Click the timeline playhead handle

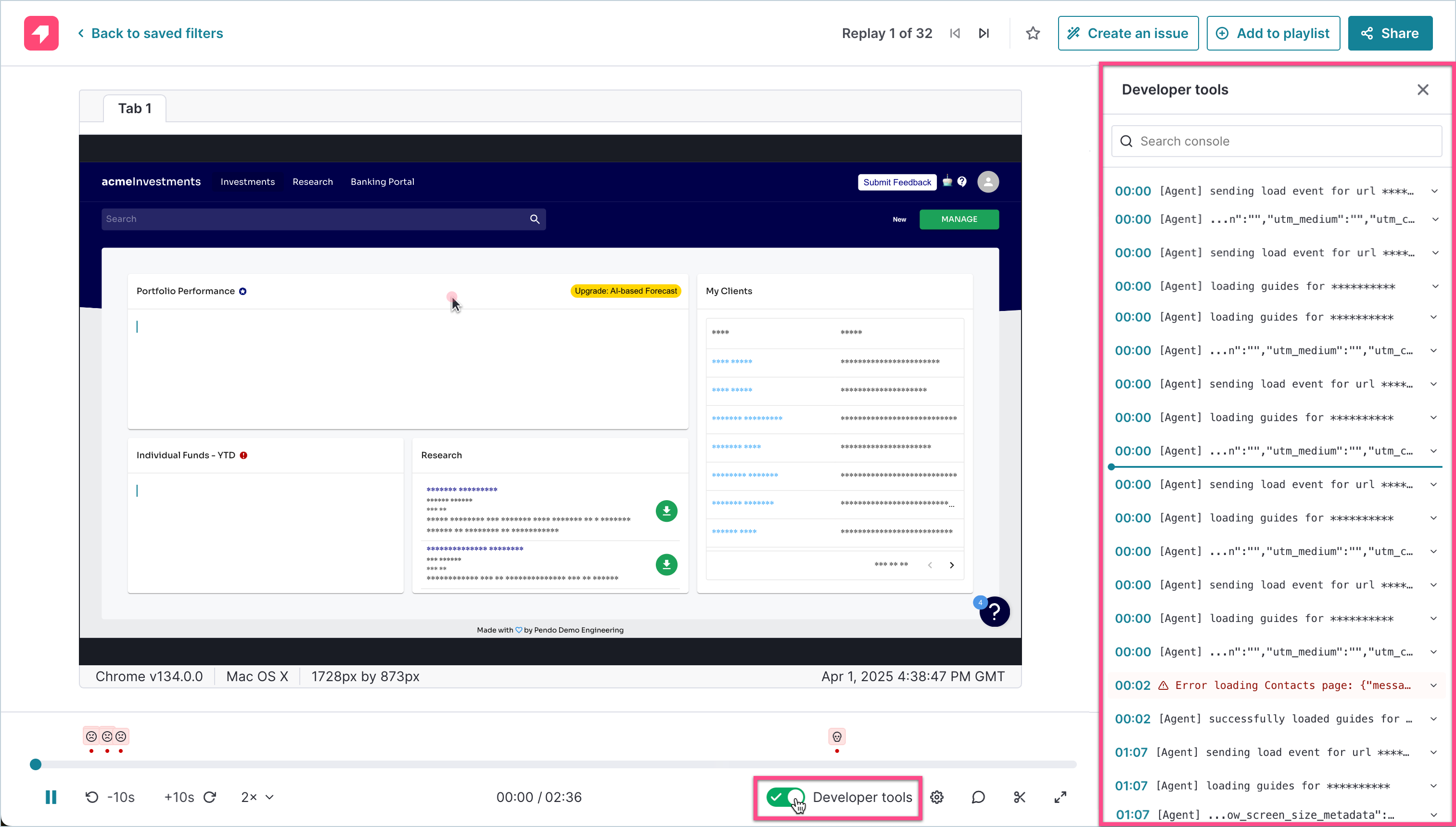pyautogui.click(x=36, y=764)
